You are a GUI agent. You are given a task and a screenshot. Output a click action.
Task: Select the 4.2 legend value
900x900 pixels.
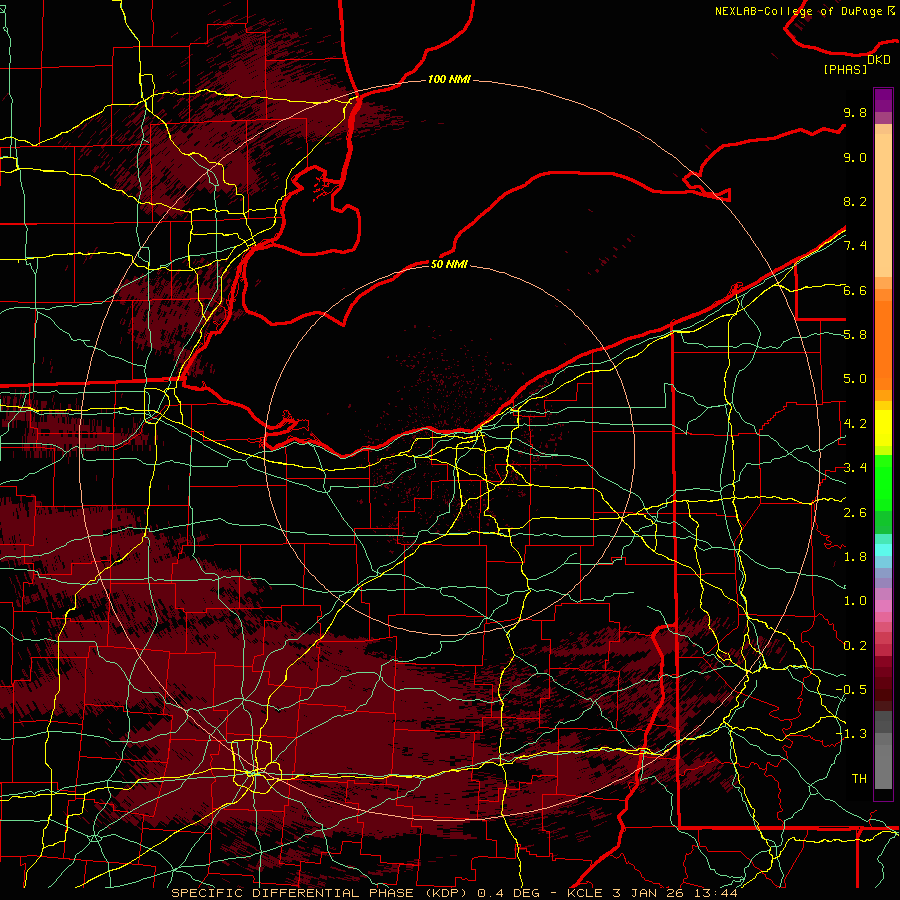coord(855,424)
